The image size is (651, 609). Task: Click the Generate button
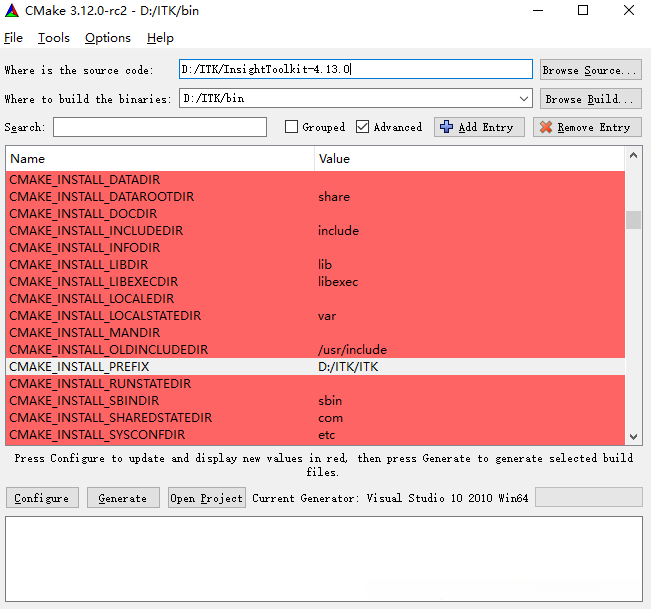(x=123, y=497)
